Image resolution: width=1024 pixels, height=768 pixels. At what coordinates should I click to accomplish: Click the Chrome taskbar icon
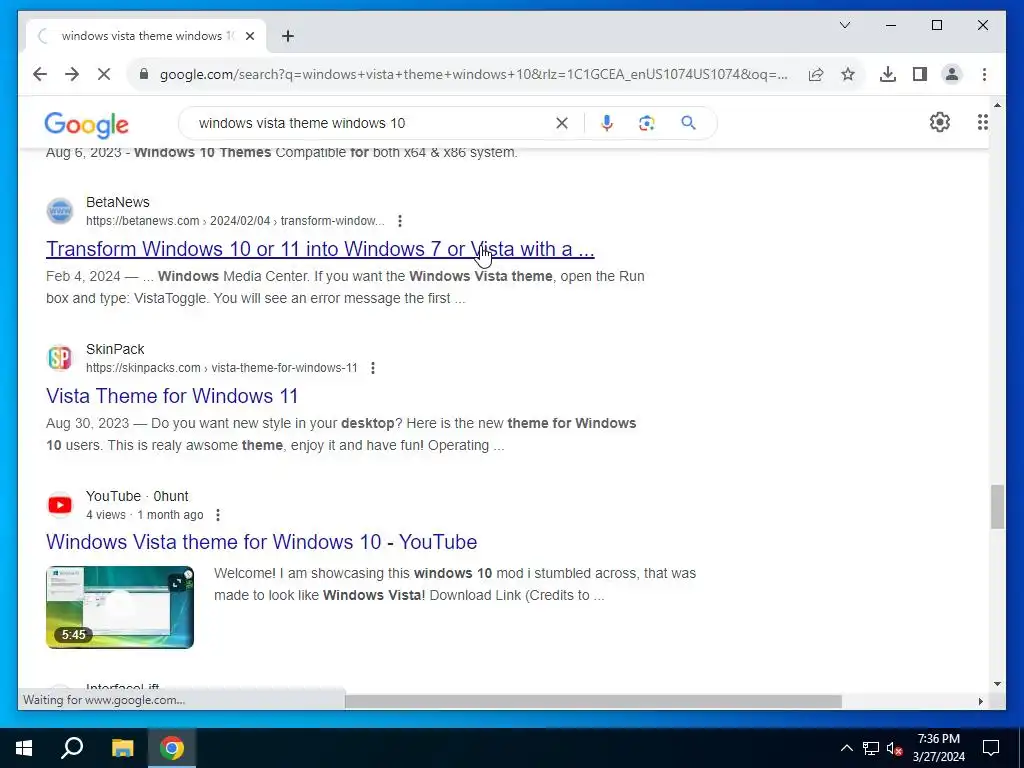(172, 748)
